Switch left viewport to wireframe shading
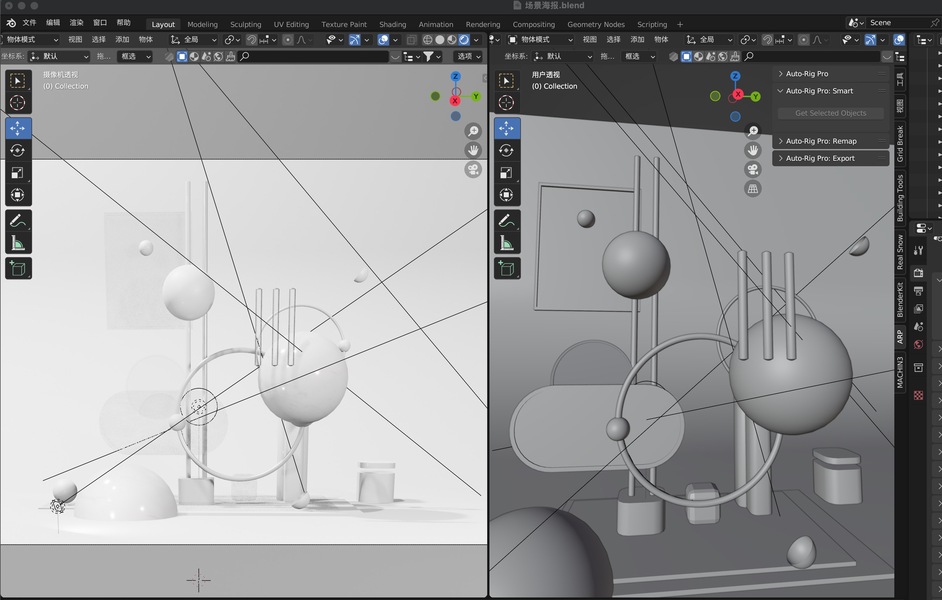The image size is (942, 600). point(427,40)
